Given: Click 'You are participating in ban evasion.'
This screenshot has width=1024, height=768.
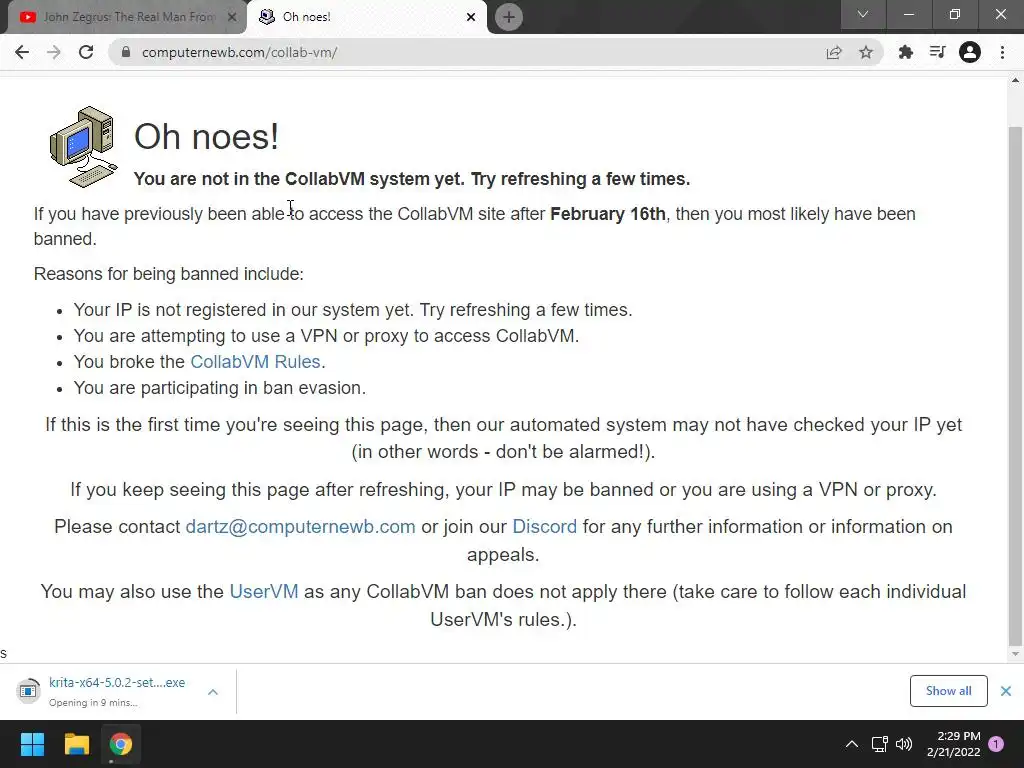Looking at the screenshot, I should pyautogui.click(x=219, y=388).
